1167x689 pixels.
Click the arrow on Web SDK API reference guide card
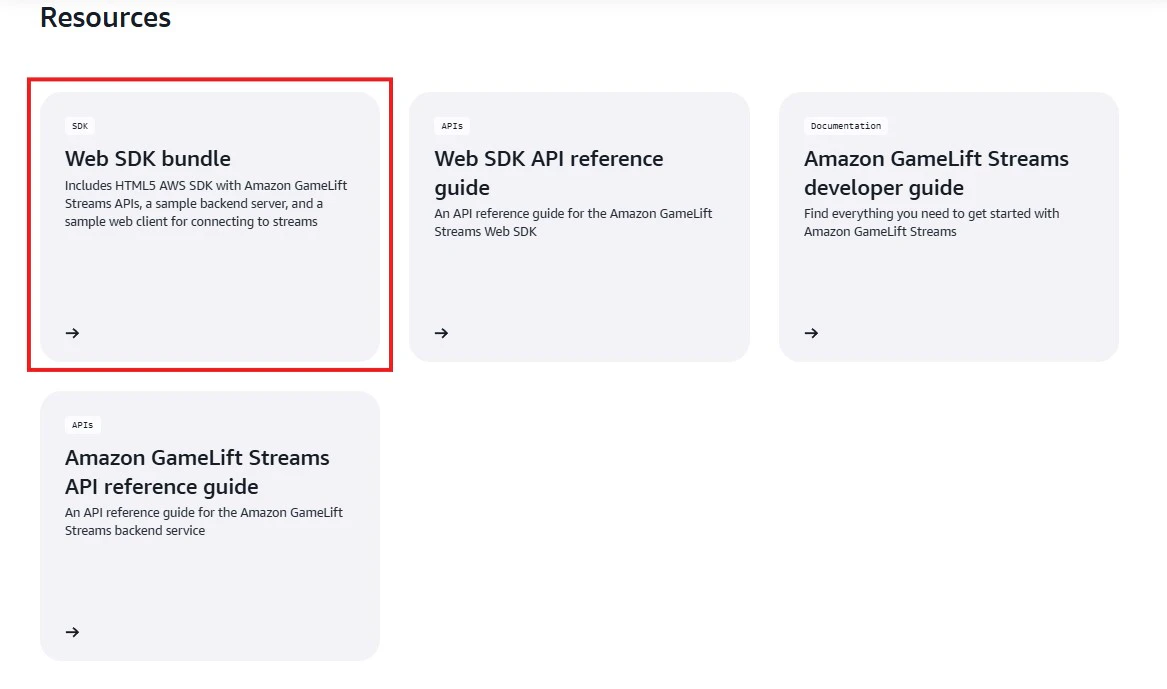click(441, 333)
